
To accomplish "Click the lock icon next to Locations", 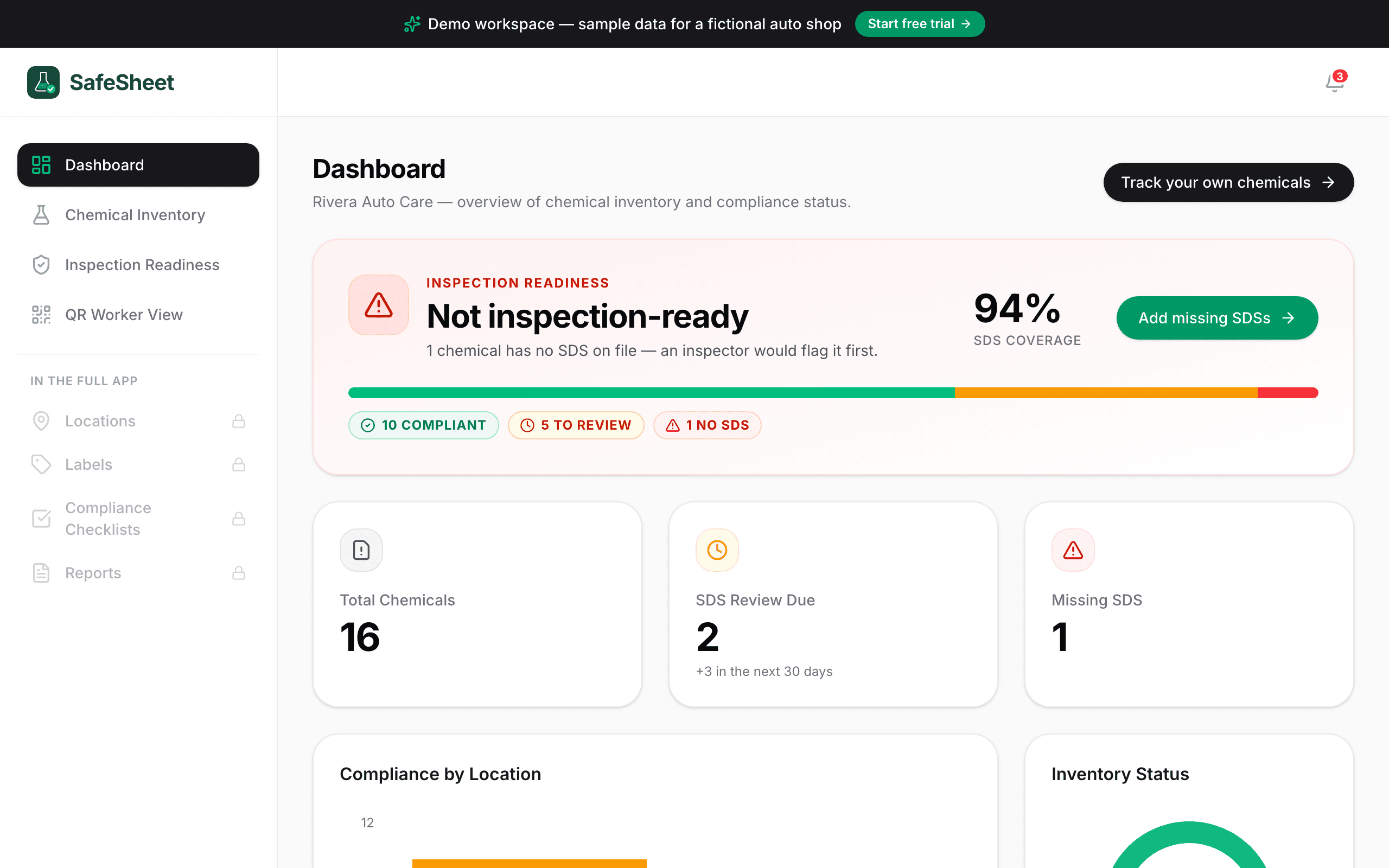I will (x=239, y=422).
